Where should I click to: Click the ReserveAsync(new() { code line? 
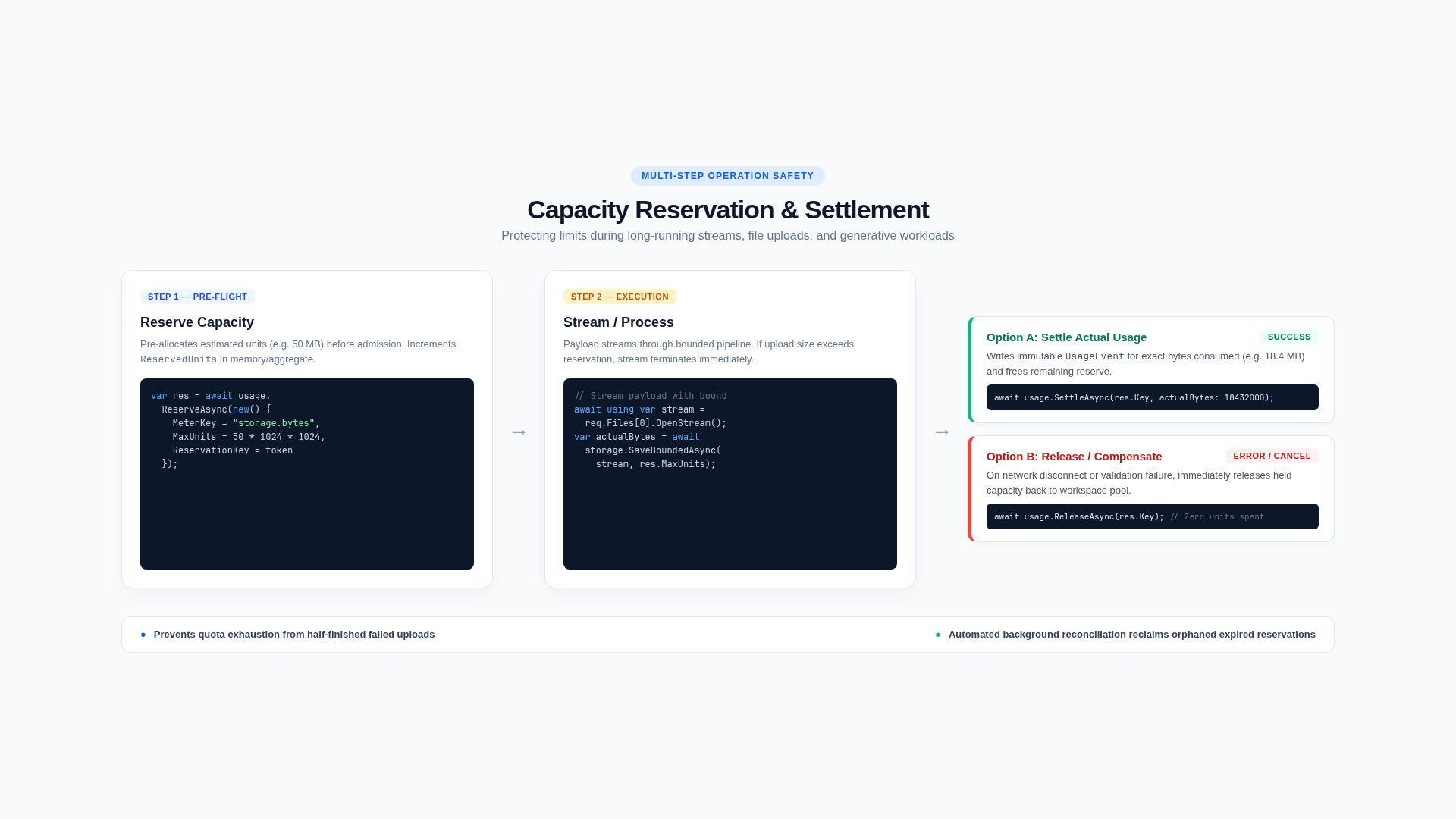216,409
